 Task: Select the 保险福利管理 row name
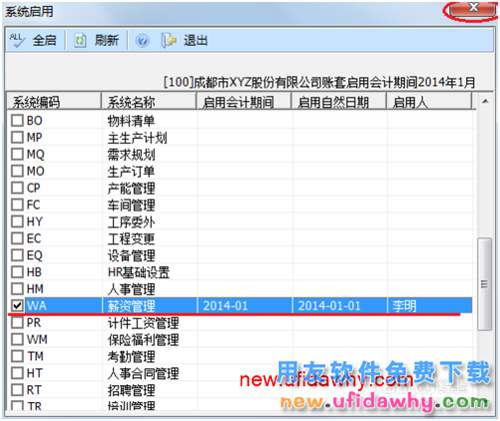point(143,340)
